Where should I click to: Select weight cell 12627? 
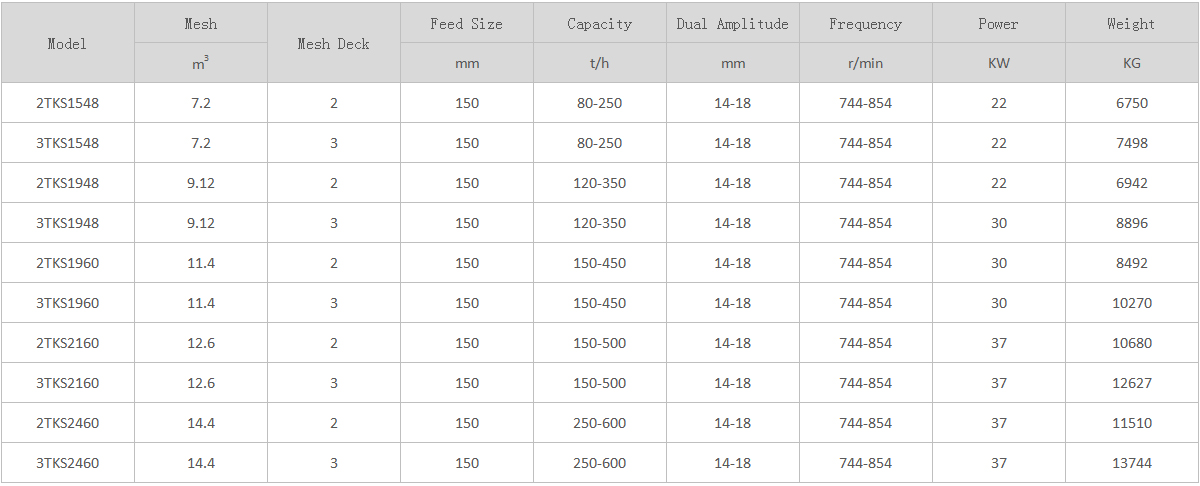click(1131, 383)
